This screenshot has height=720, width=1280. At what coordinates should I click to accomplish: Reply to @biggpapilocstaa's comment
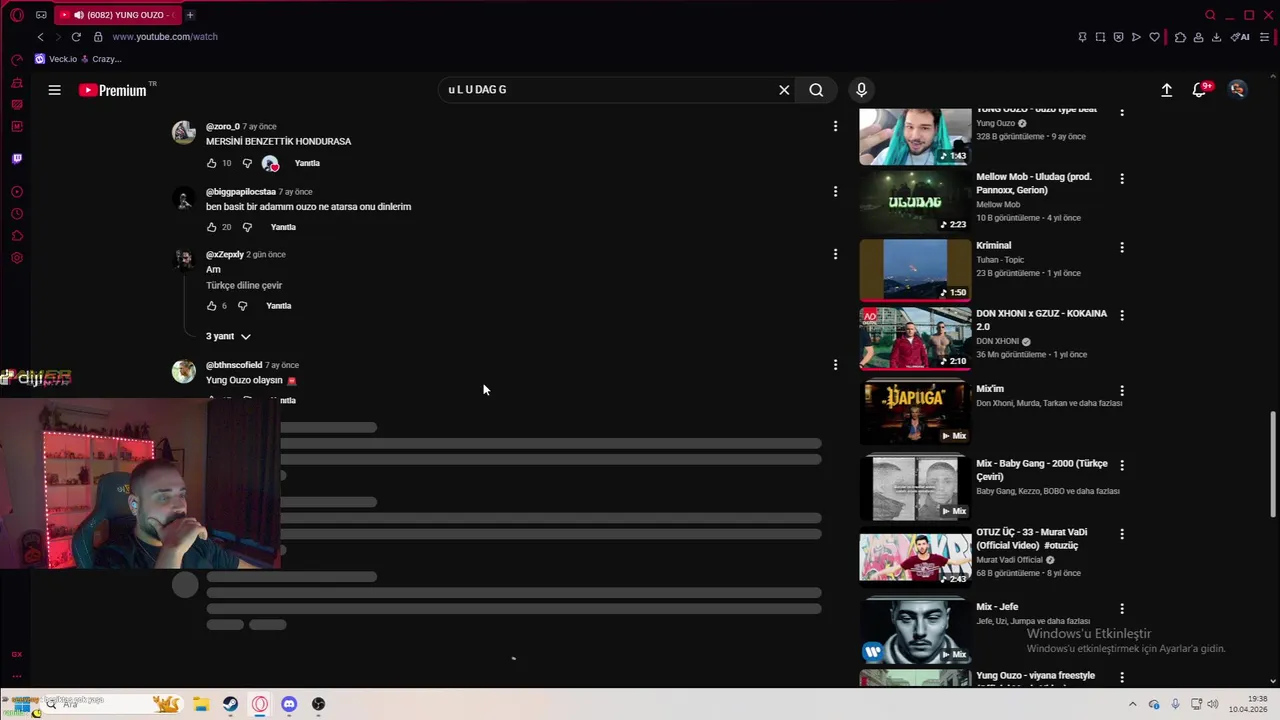283,227
